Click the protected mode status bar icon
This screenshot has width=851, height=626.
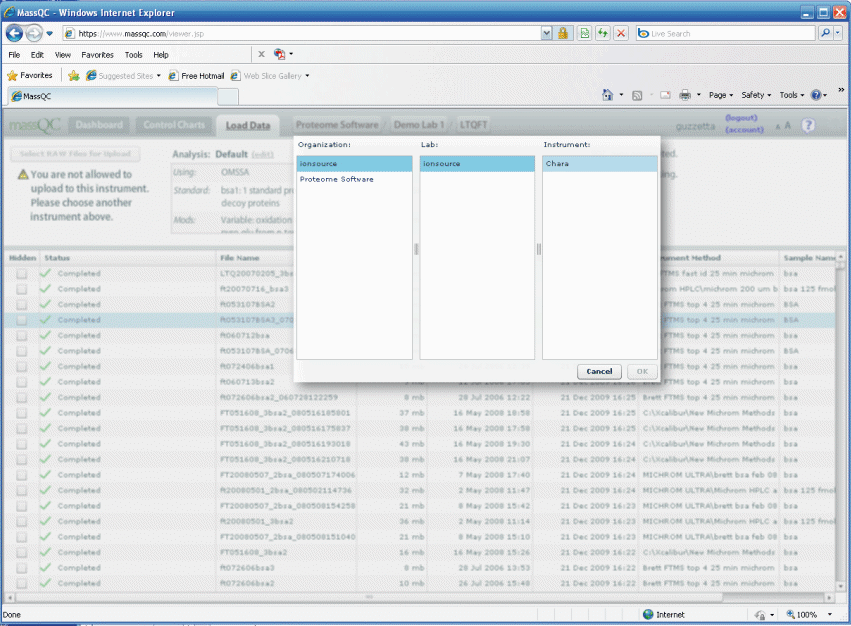tap(760, 615)
